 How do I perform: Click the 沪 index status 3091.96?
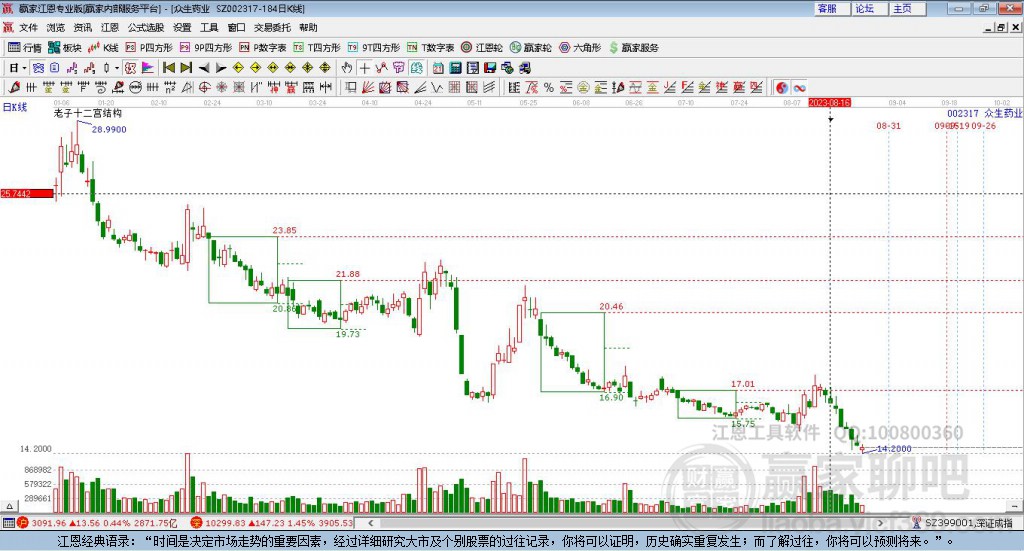[97, 523]
